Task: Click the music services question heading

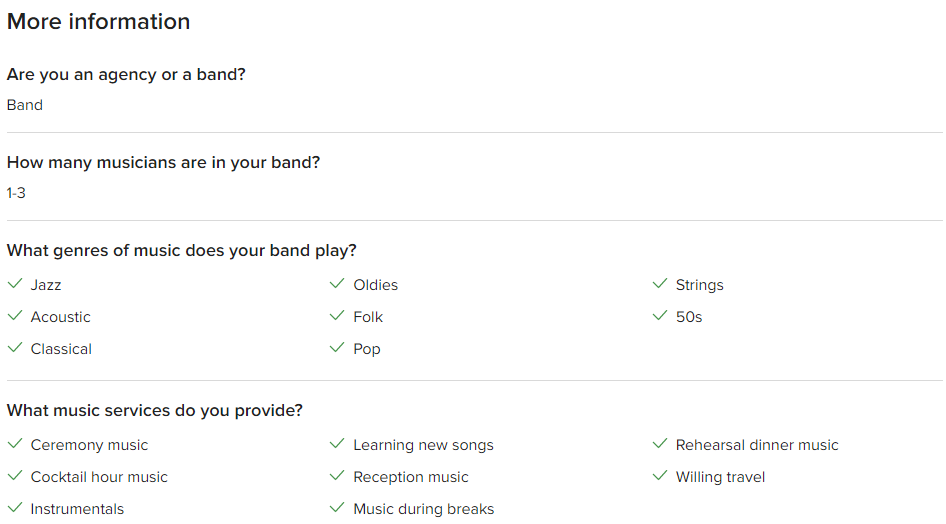Action: coord(155,410)
